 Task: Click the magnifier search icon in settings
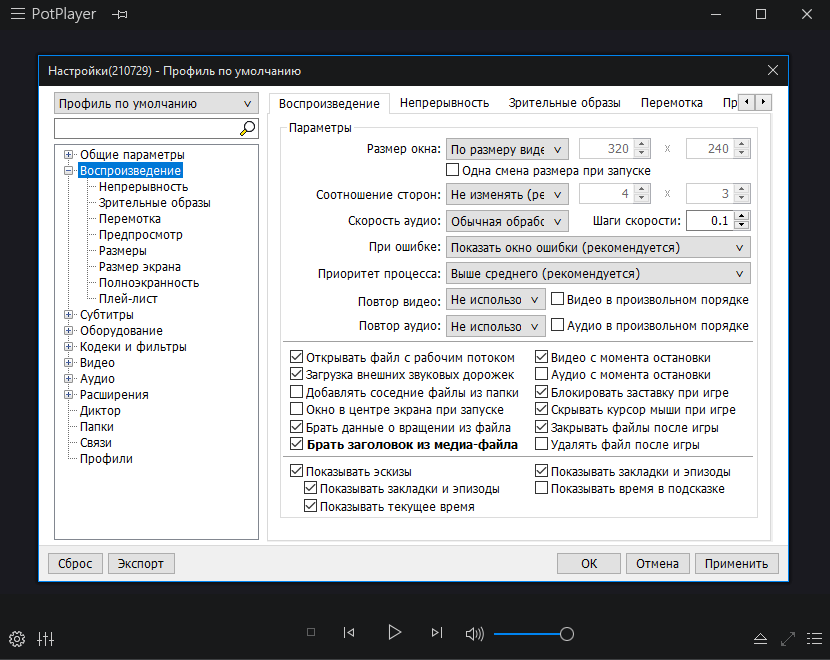click(x=247, y=128)
